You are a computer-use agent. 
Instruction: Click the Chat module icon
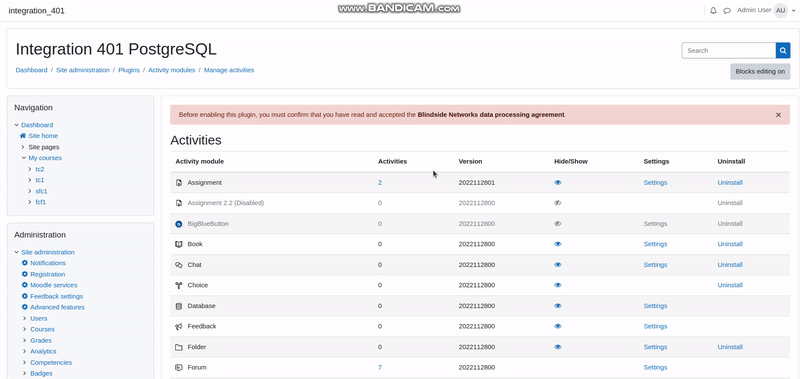(x=179, y=265)
